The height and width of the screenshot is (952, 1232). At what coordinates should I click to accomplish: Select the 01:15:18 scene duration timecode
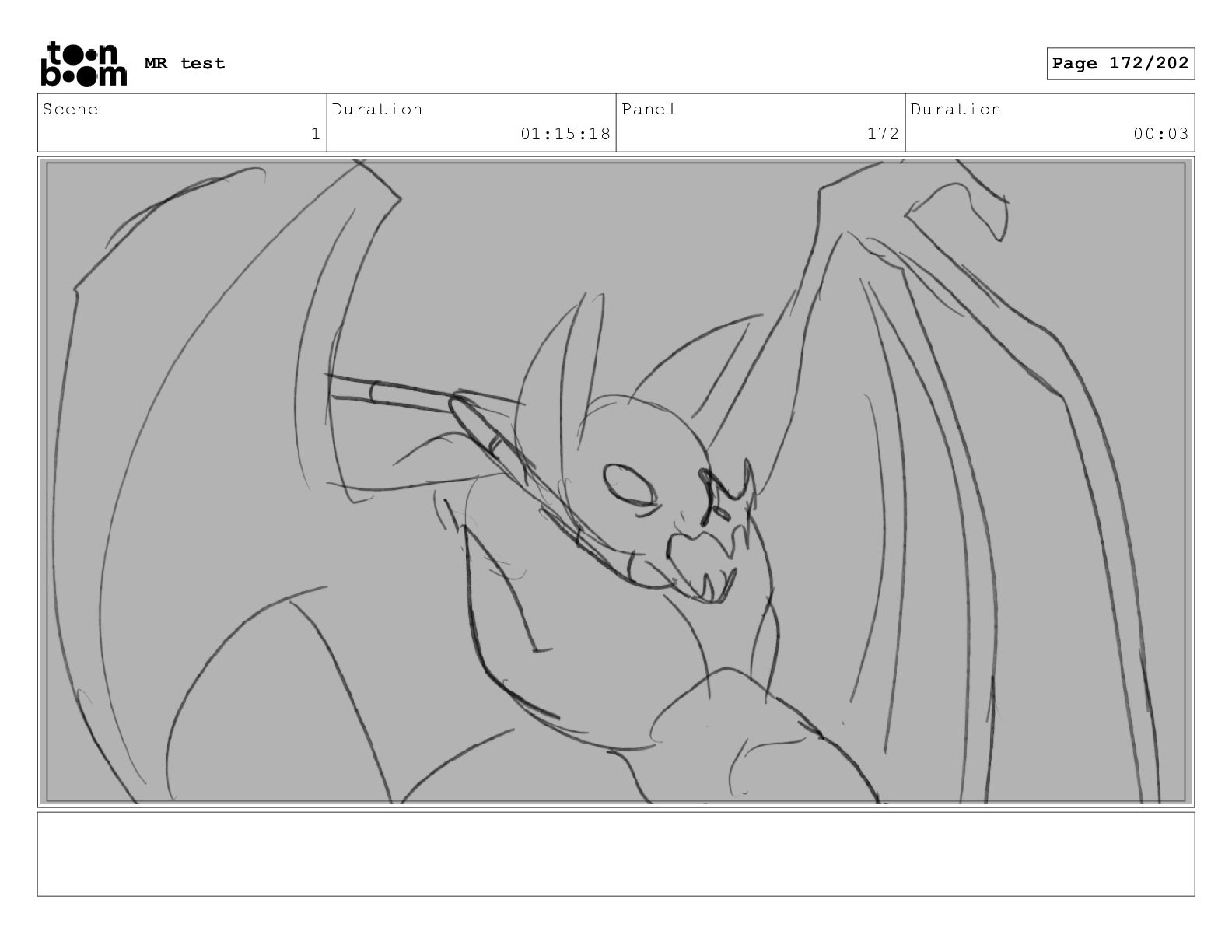pyautogui.click(x=565, y=134)
